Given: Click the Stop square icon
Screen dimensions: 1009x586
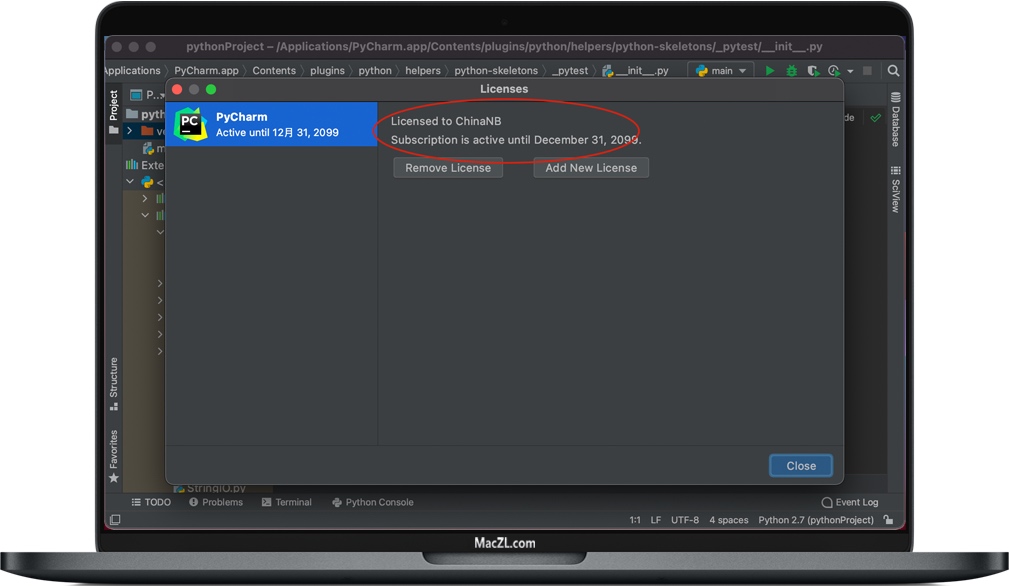Looking at the screenshot, I should pos(867,71).
